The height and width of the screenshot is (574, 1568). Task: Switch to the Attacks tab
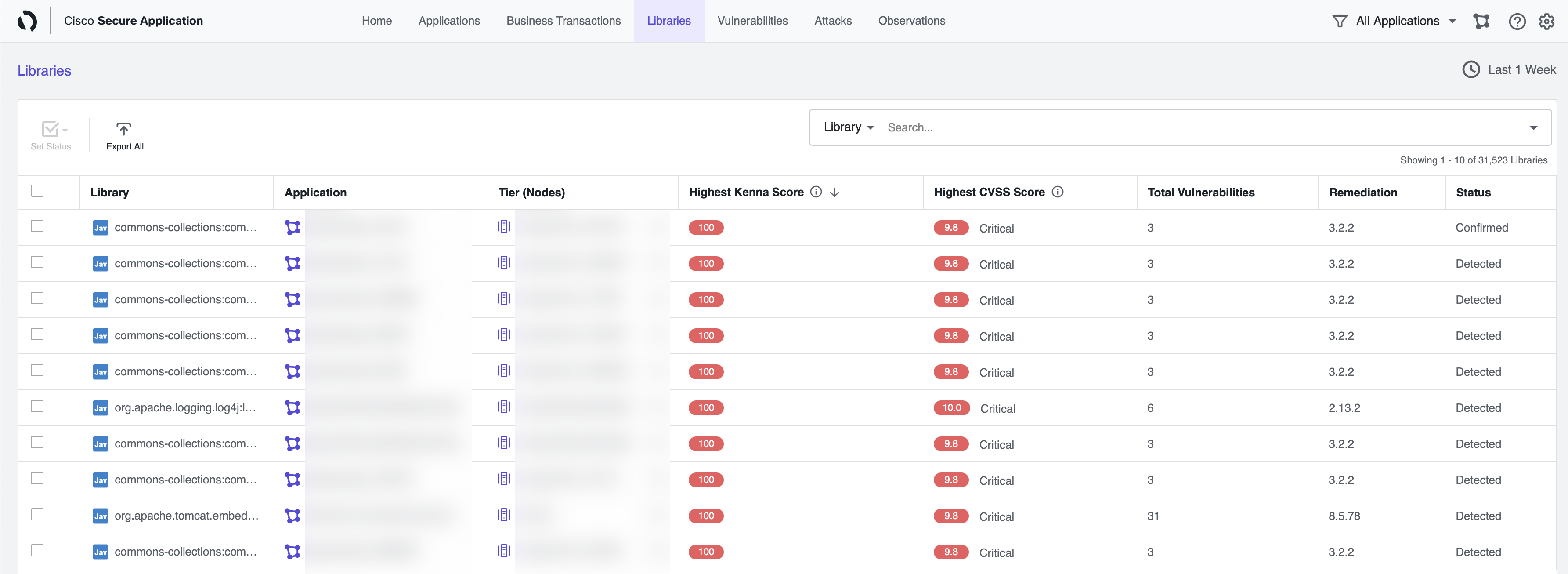tap(833, 21)
